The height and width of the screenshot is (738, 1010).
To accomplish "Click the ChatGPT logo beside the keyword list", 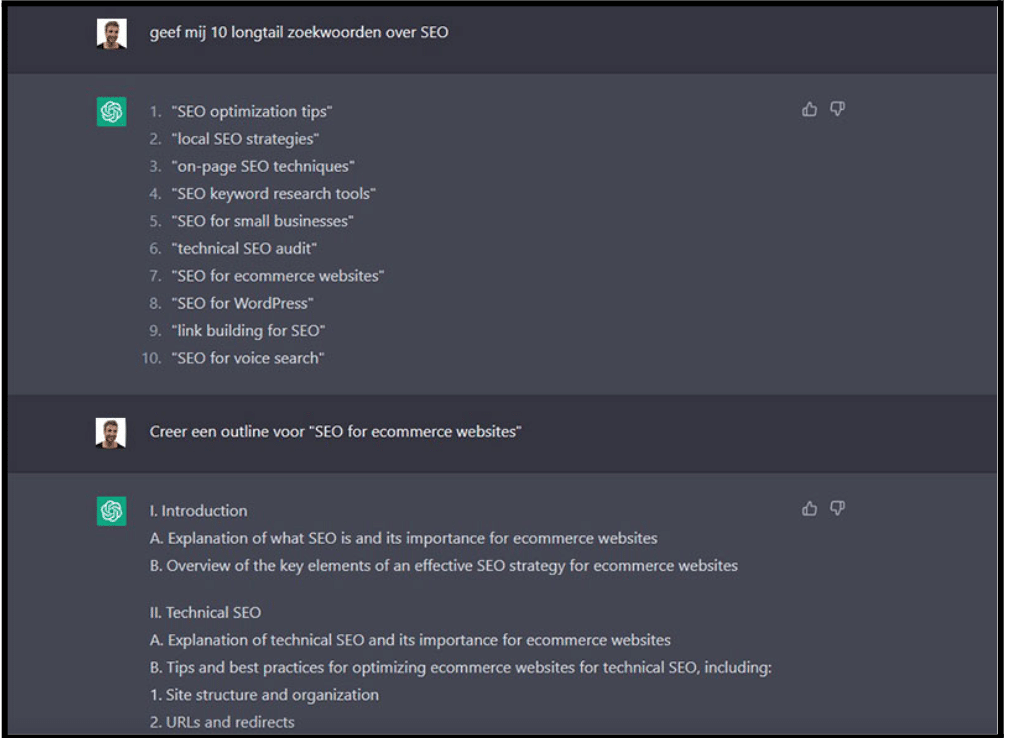I will [x=111, y=111].
